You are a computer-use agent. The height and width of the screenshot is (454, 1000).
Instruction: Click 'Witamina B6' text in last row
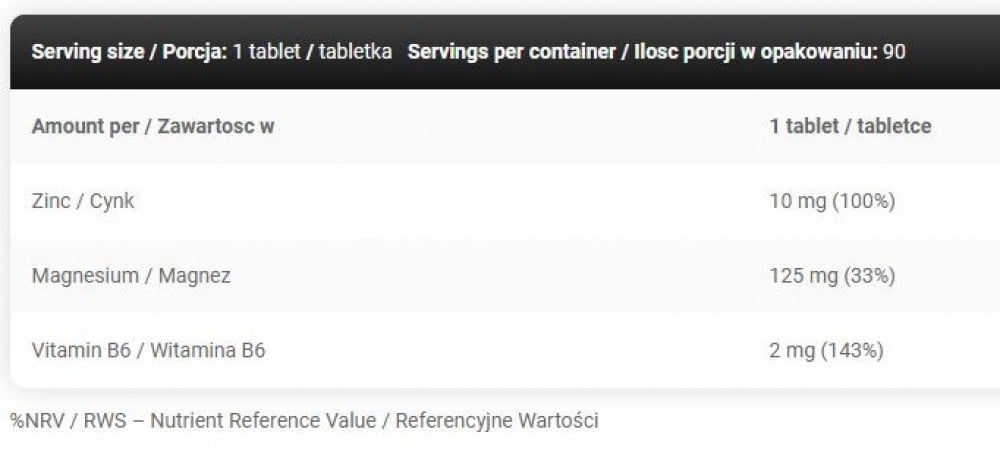(208, 350)
